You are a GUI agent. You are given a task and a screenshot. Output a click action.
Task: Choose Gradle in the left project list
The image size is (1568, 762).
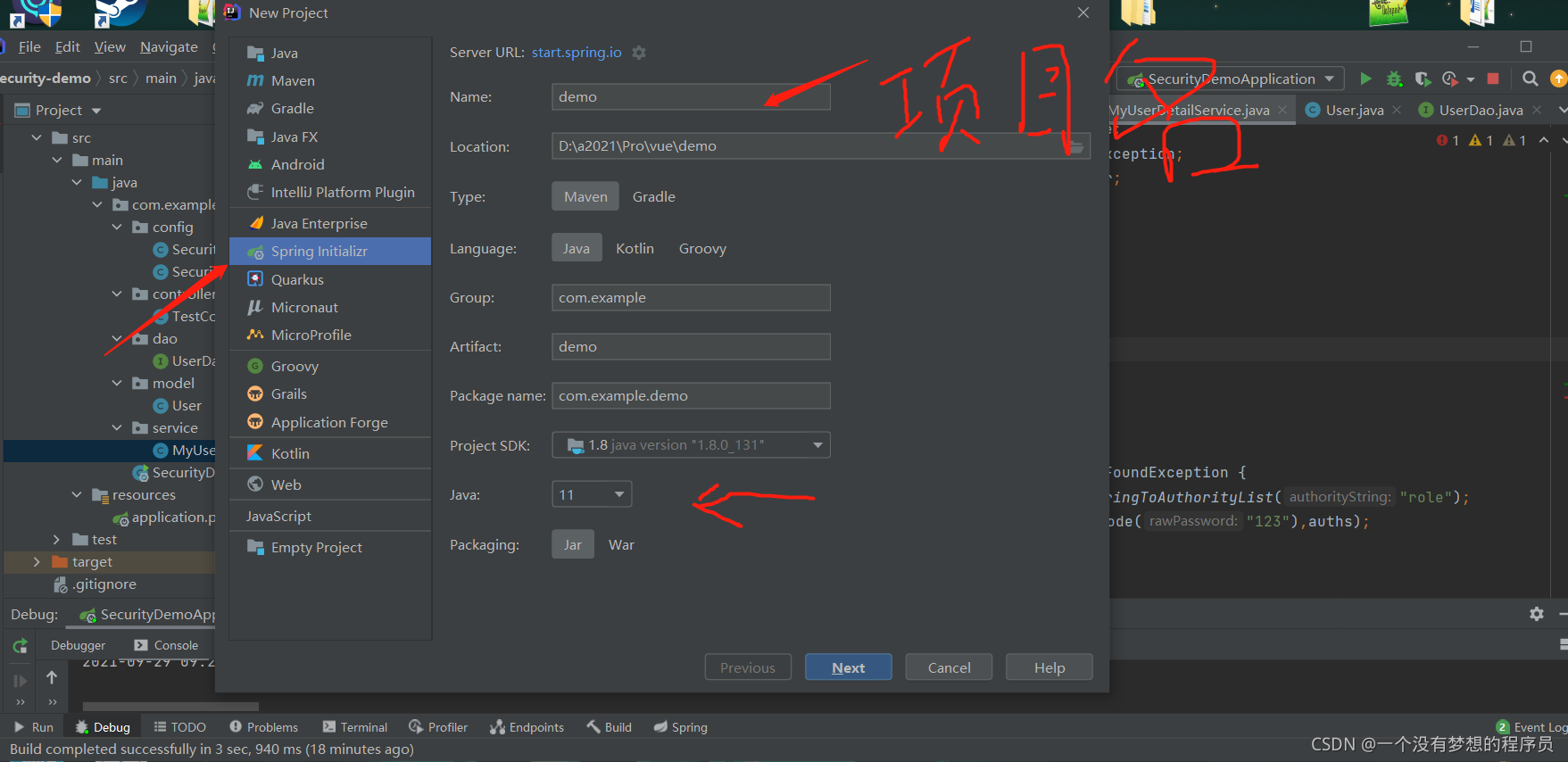coord(330,108)
